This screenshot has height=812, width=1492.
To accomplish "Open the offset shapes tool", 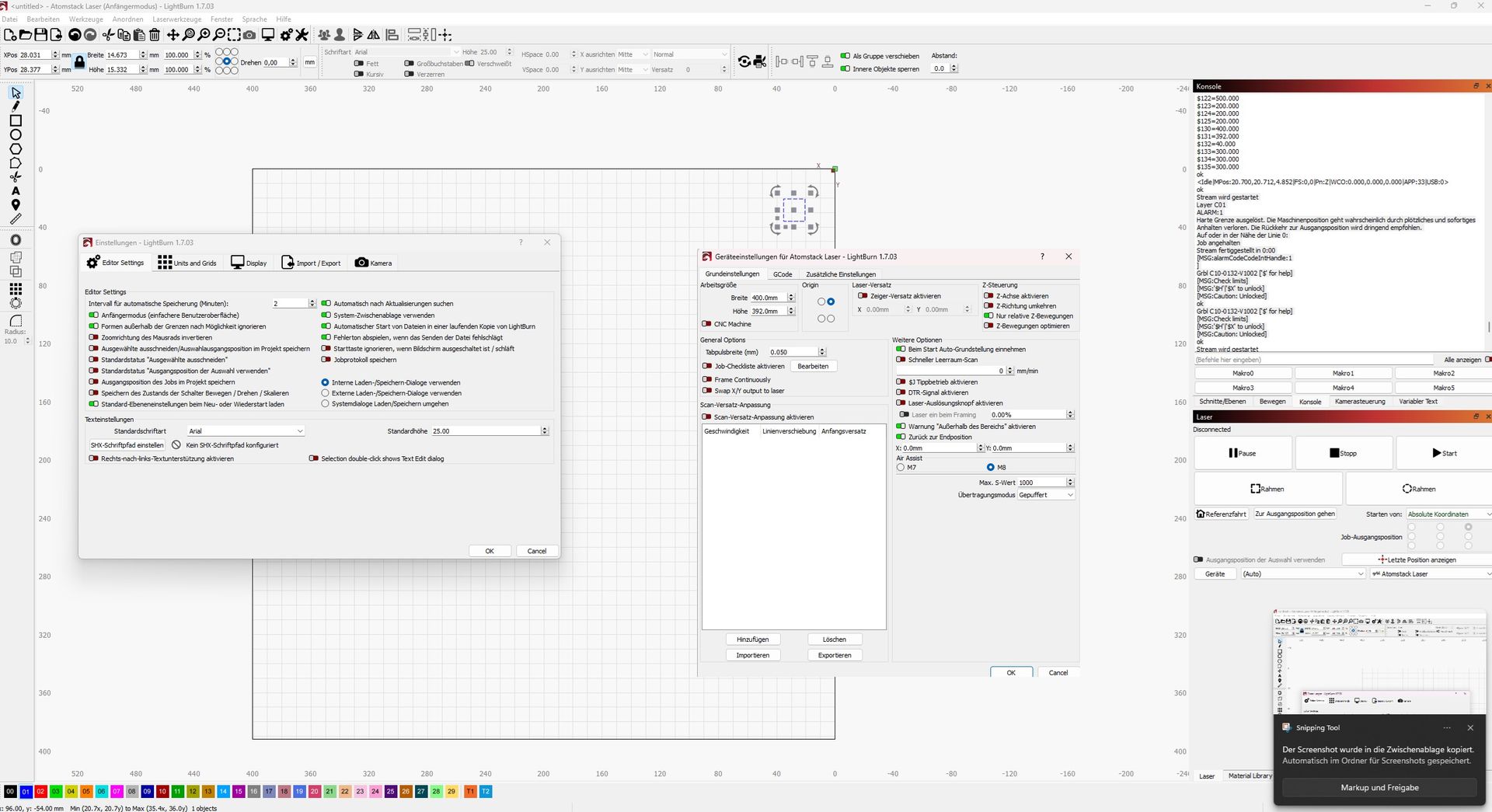I will (16, 240).
